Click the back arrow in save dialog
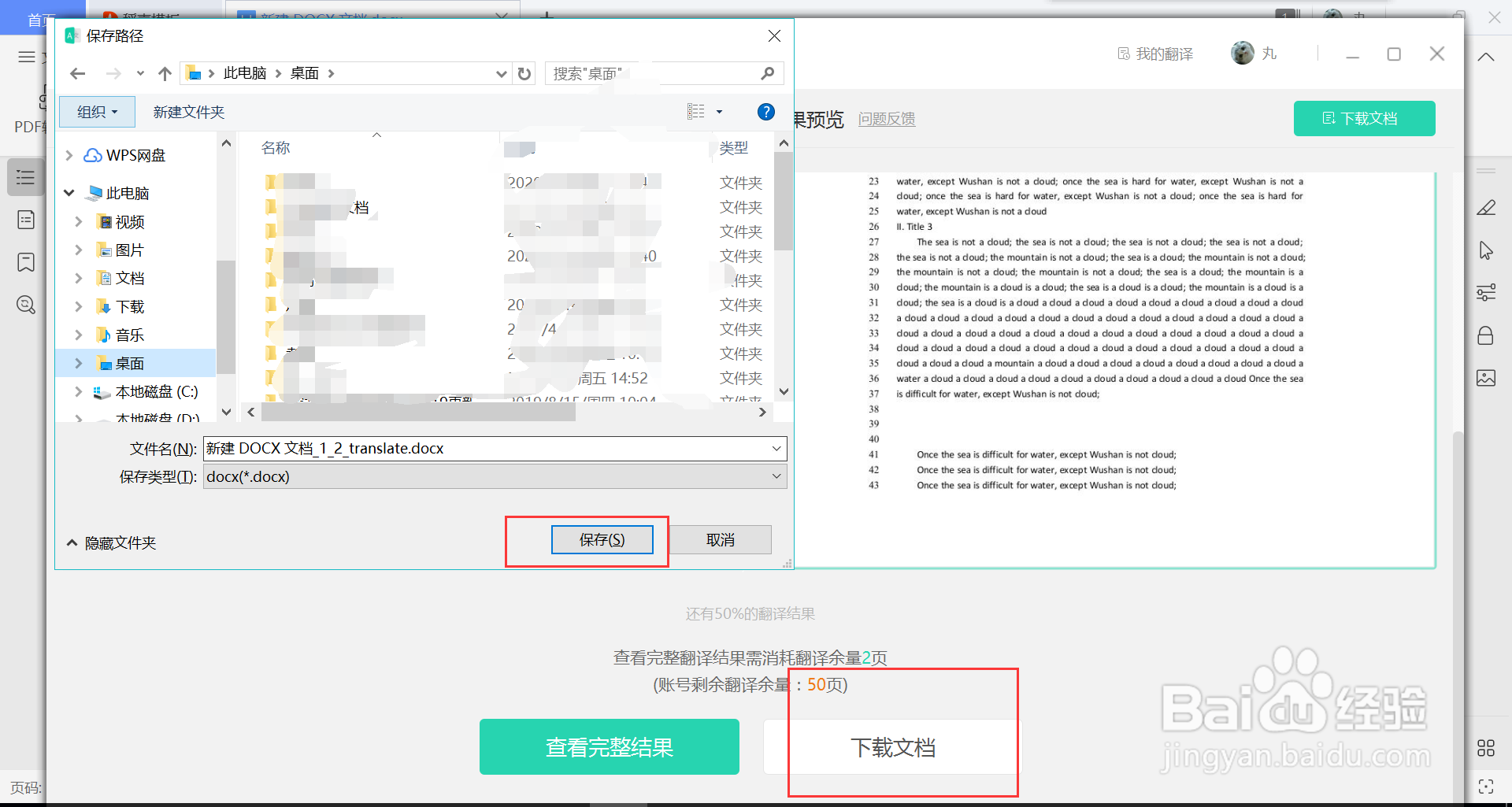The height and width of the screenshot is (807, 1512). (x=77, y=73)
